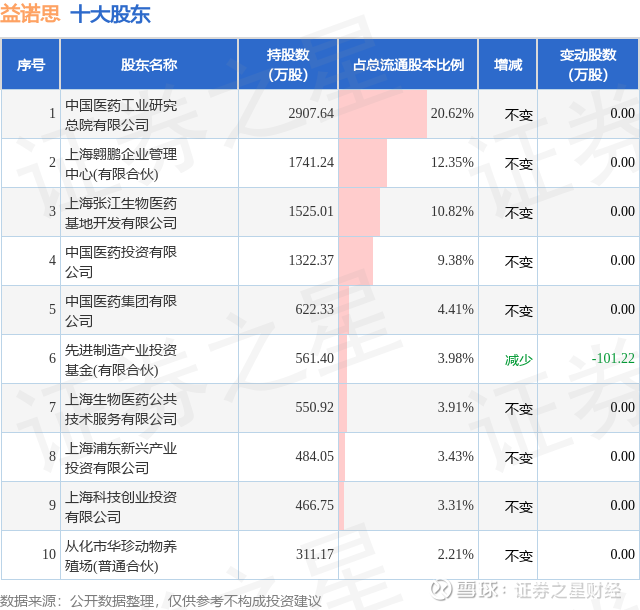Click the 不变 status in row 1

pos(519,115)
